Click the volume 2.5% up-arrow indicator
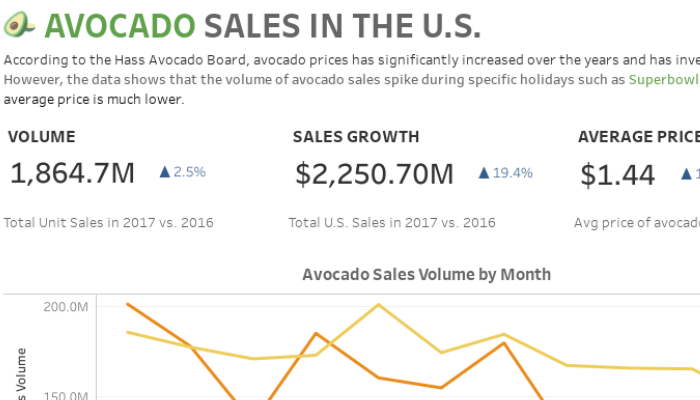 click(x=183, y=172)
